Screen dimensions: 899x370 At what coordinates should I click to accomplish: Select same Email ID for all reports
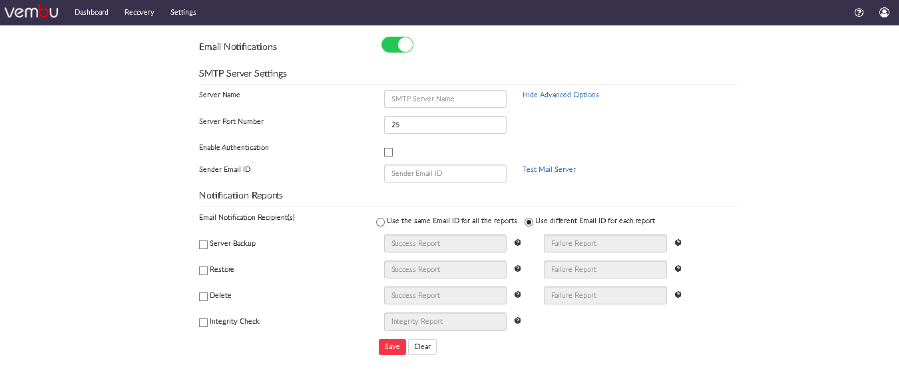pyautogui.click(x=380, y=222)
